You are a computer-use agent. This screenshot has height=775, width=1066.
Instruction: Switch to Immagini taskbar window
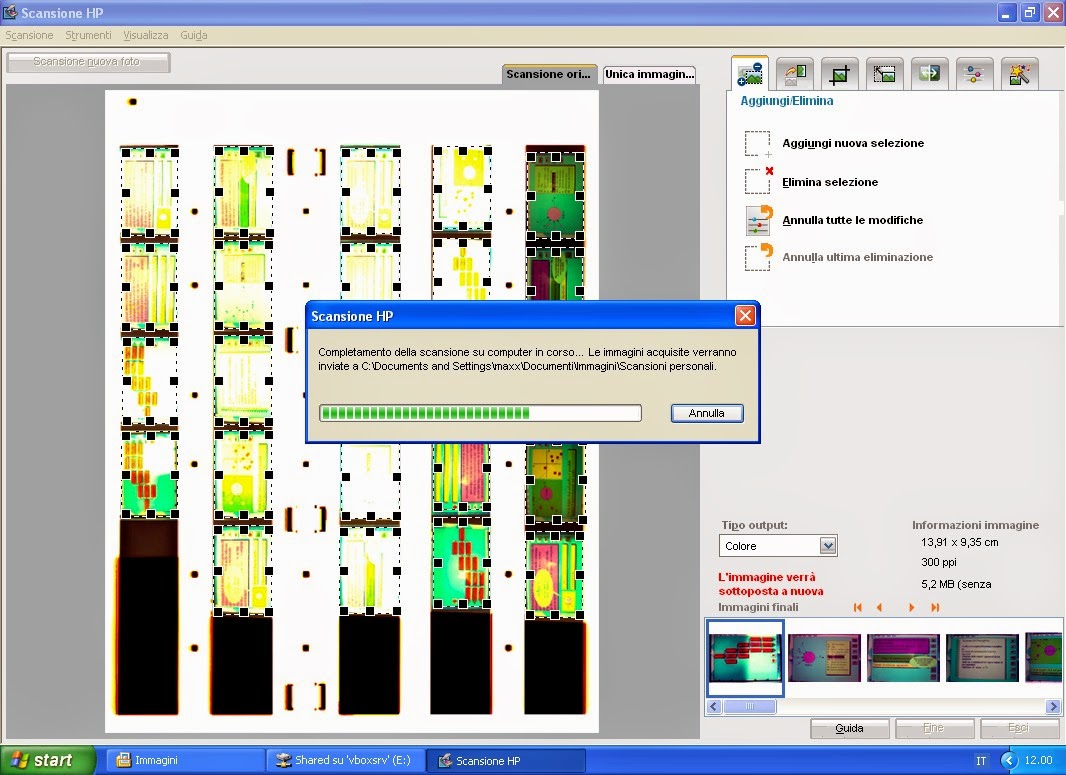pyautogui.click(x=185, y=760)
